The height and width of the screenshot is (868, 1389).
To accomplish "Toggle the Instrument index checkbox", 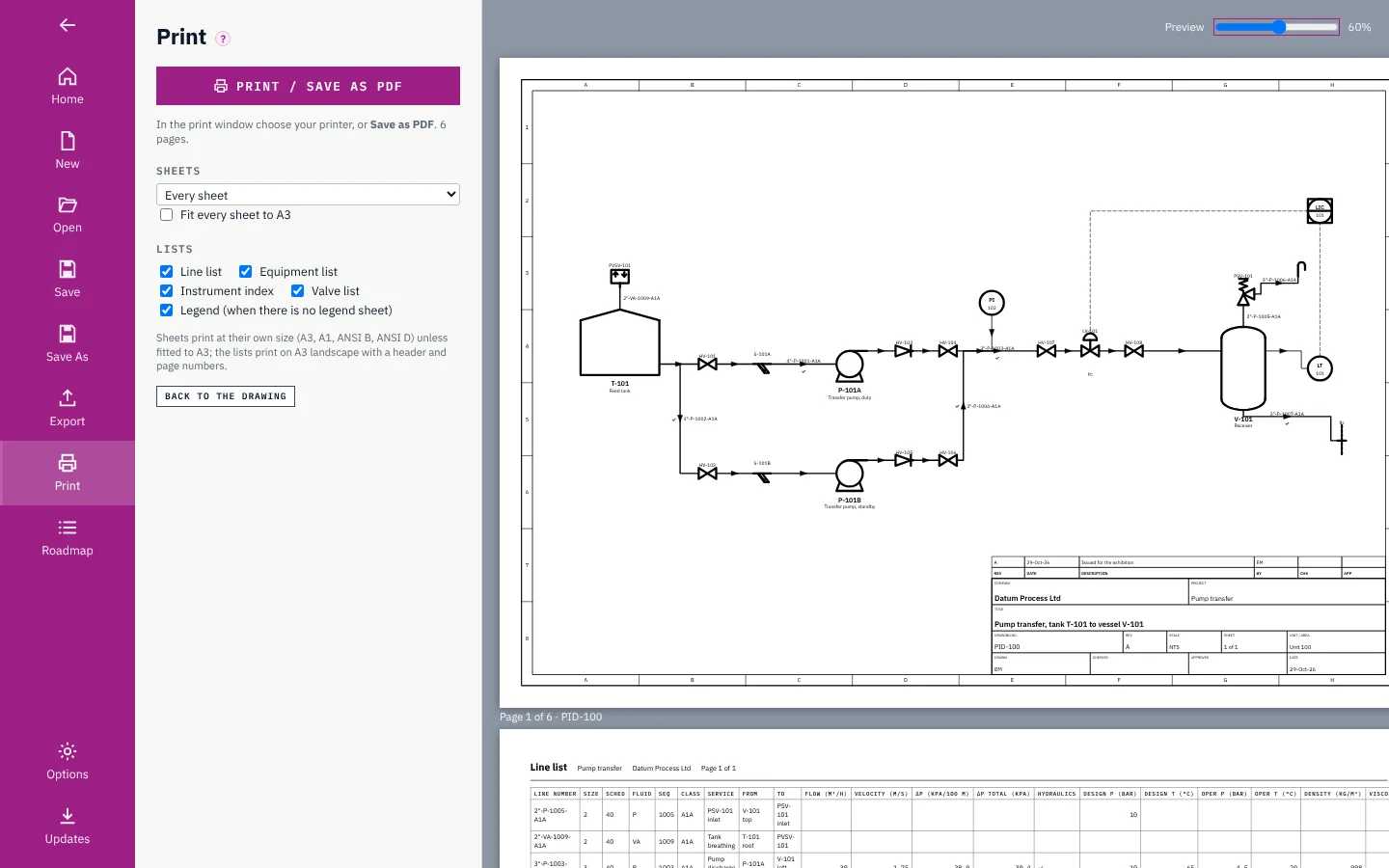I will click(167, 291).
